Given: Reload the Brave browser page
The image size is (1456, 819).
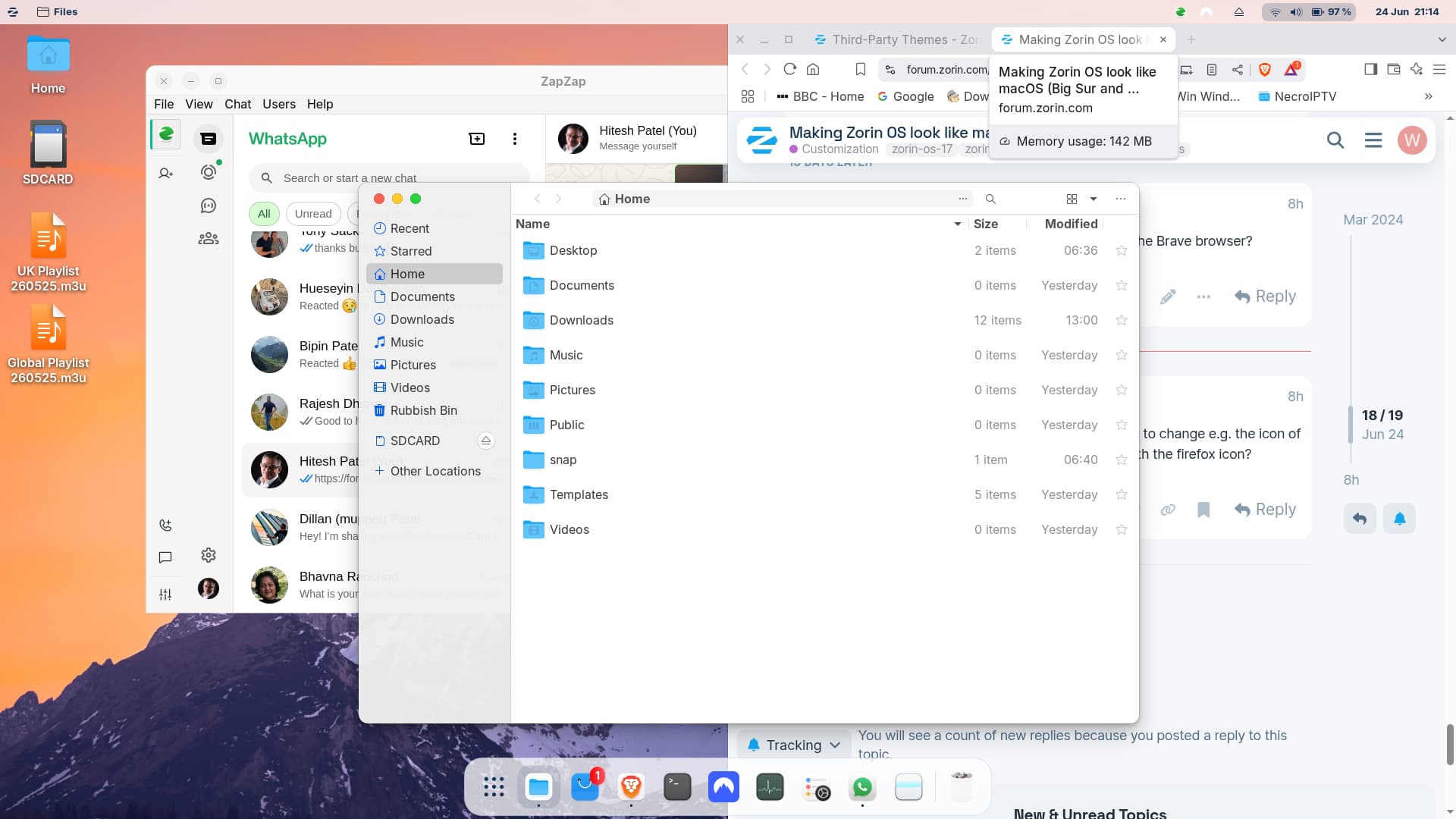Looking at the screenshot, I should click(789, 69).
